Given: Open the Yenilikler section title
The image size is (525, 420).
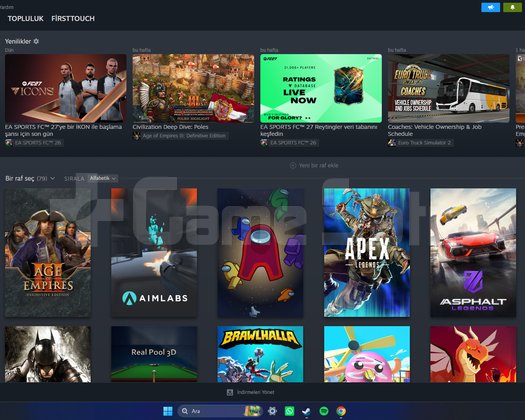Looking at the screenshot, I should click(18, 41).
